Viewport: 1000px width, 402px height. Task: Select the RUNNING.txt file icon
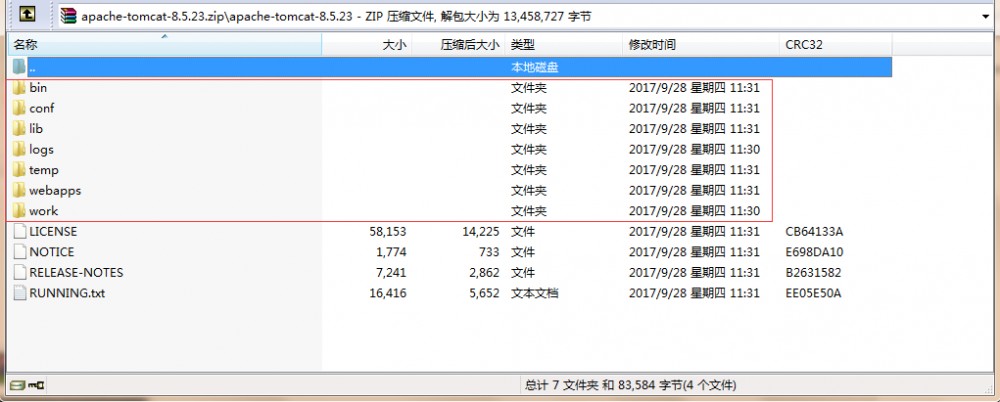pyautogui.click(x=20, y=293)
